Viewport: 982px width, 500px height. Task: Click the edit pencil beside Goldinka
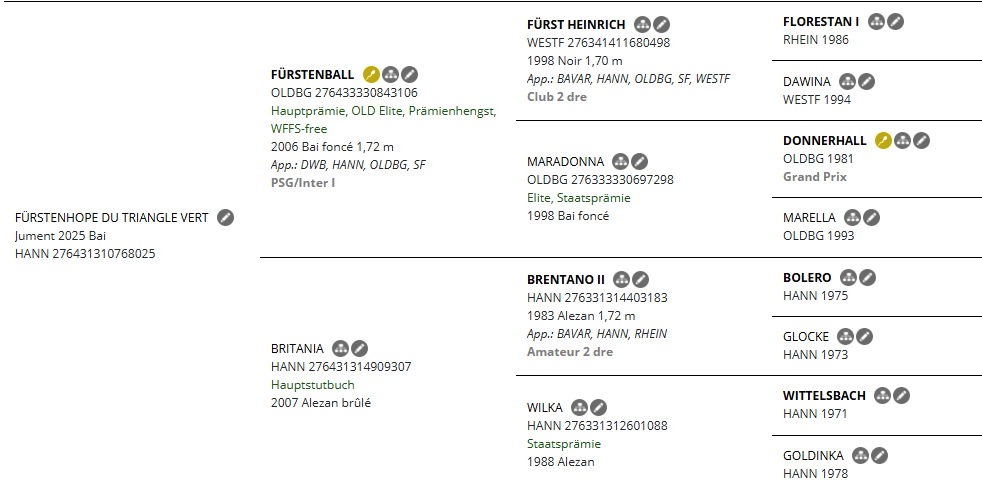879,455
